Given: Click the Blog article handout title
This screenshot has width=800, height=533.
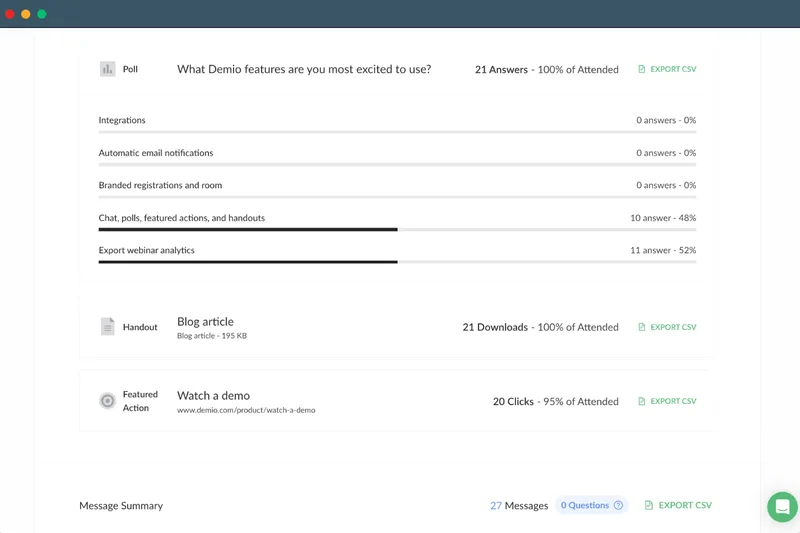Looking at the screenshot, I should pos(205,321).
